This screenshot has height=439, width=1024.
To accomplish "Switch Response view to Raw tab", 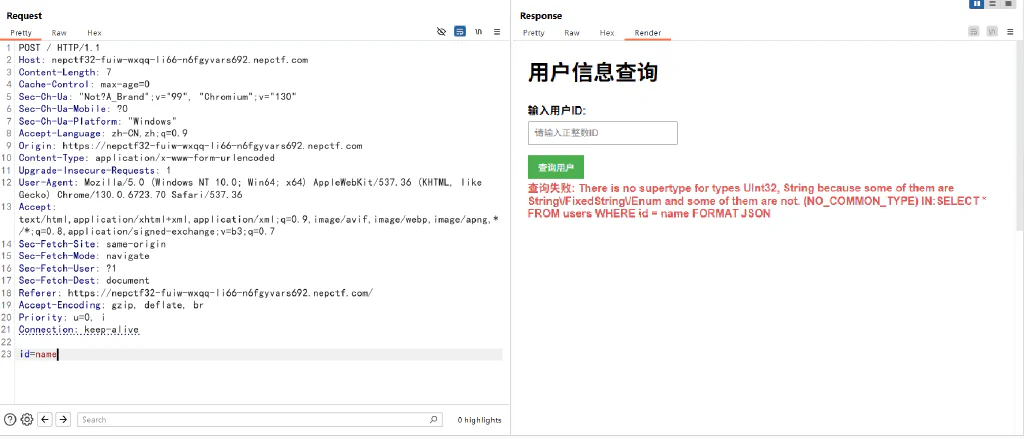I will pos(572,33).
